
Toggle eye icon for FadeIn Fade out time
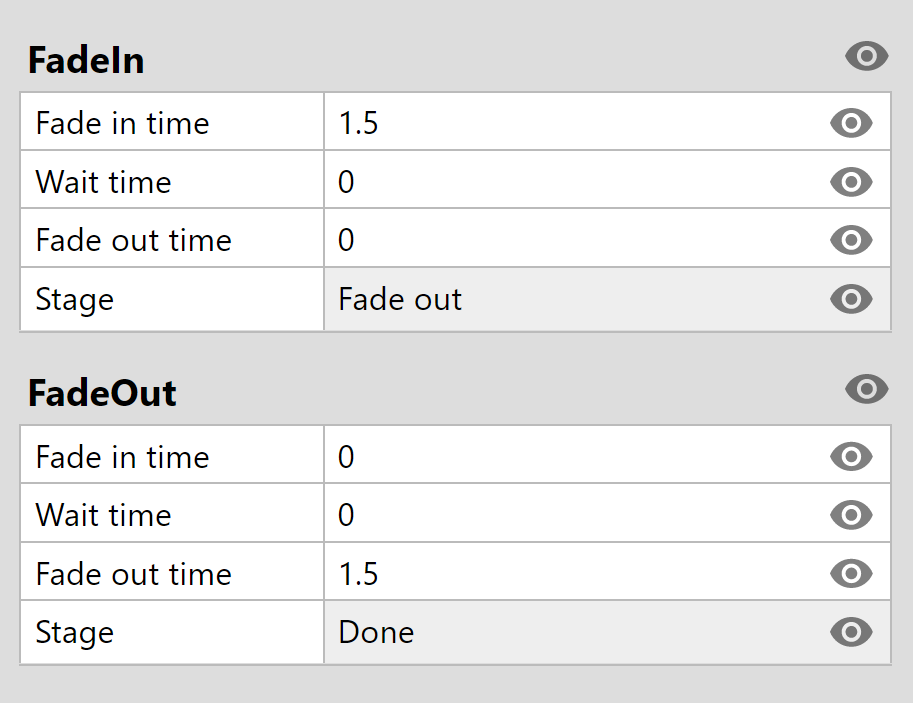[x=851, y=240]
